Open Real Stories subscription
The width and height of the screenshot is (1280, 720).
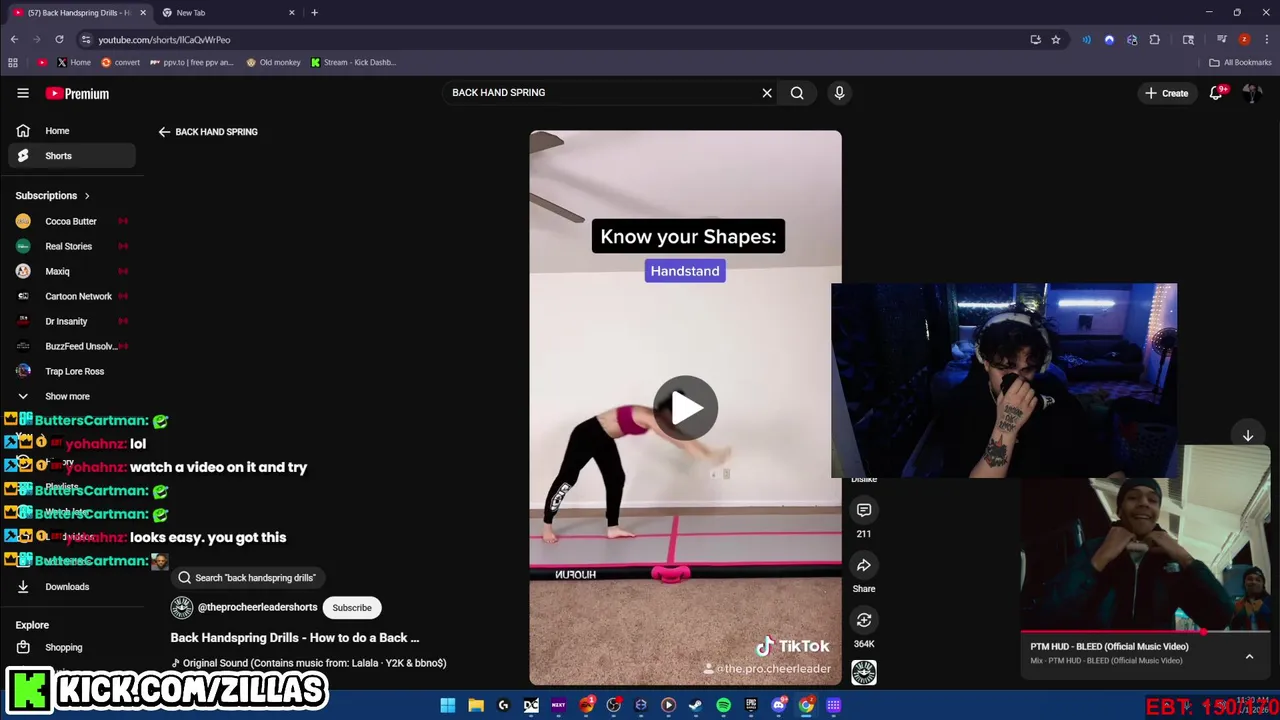tap(70, 246)
